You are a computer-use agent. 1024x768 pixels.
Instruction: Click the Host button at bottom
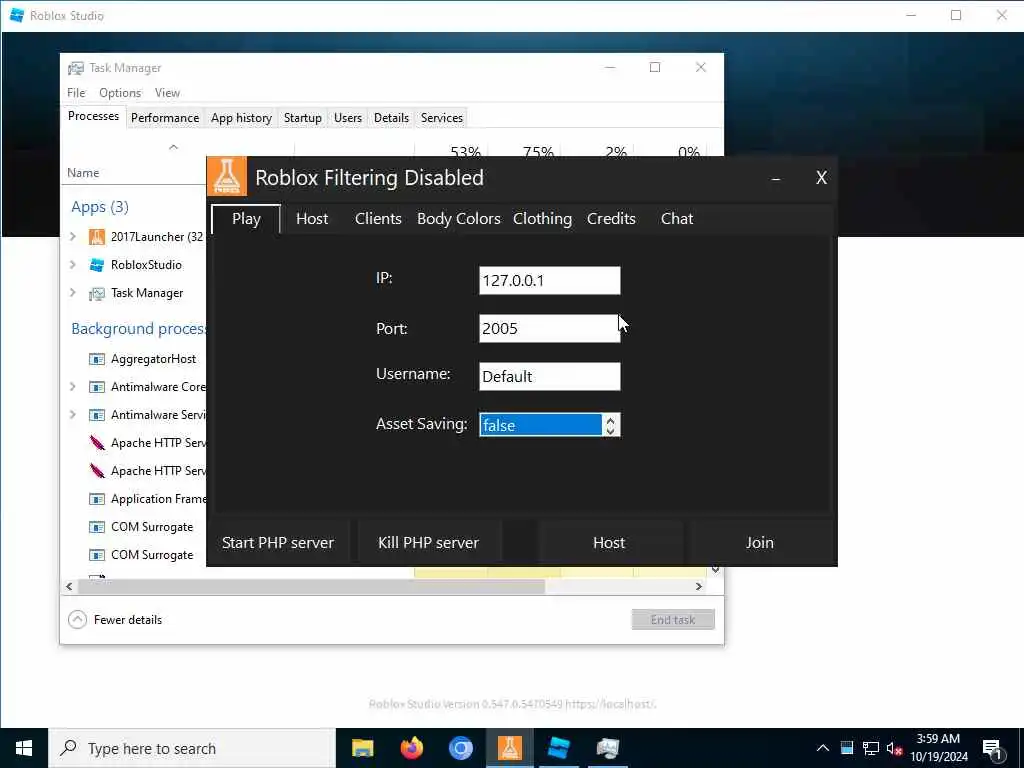point(609,543)
